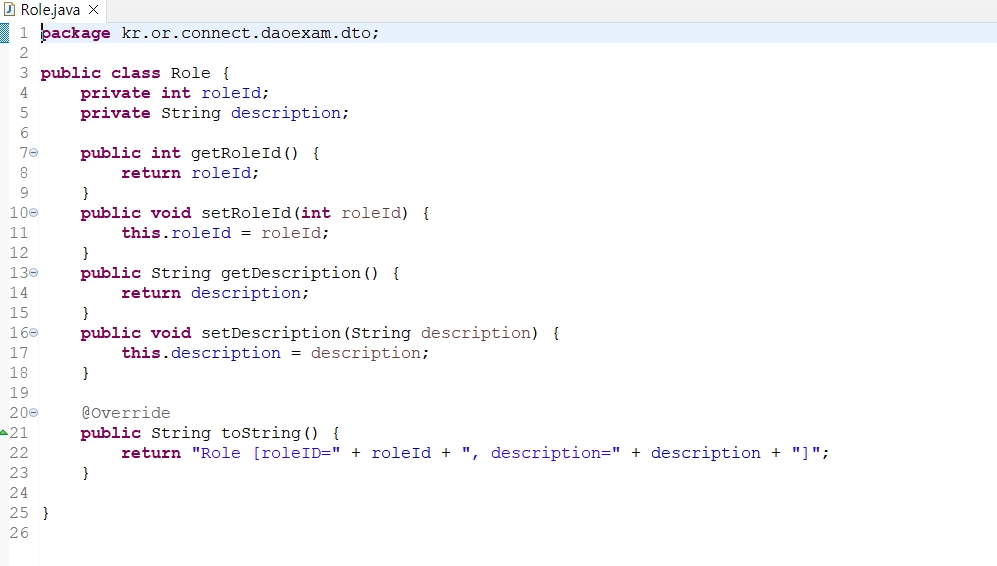Click this.roleId on line 11
The width and height of the screenshot is (997, 566).
point(176,233)
